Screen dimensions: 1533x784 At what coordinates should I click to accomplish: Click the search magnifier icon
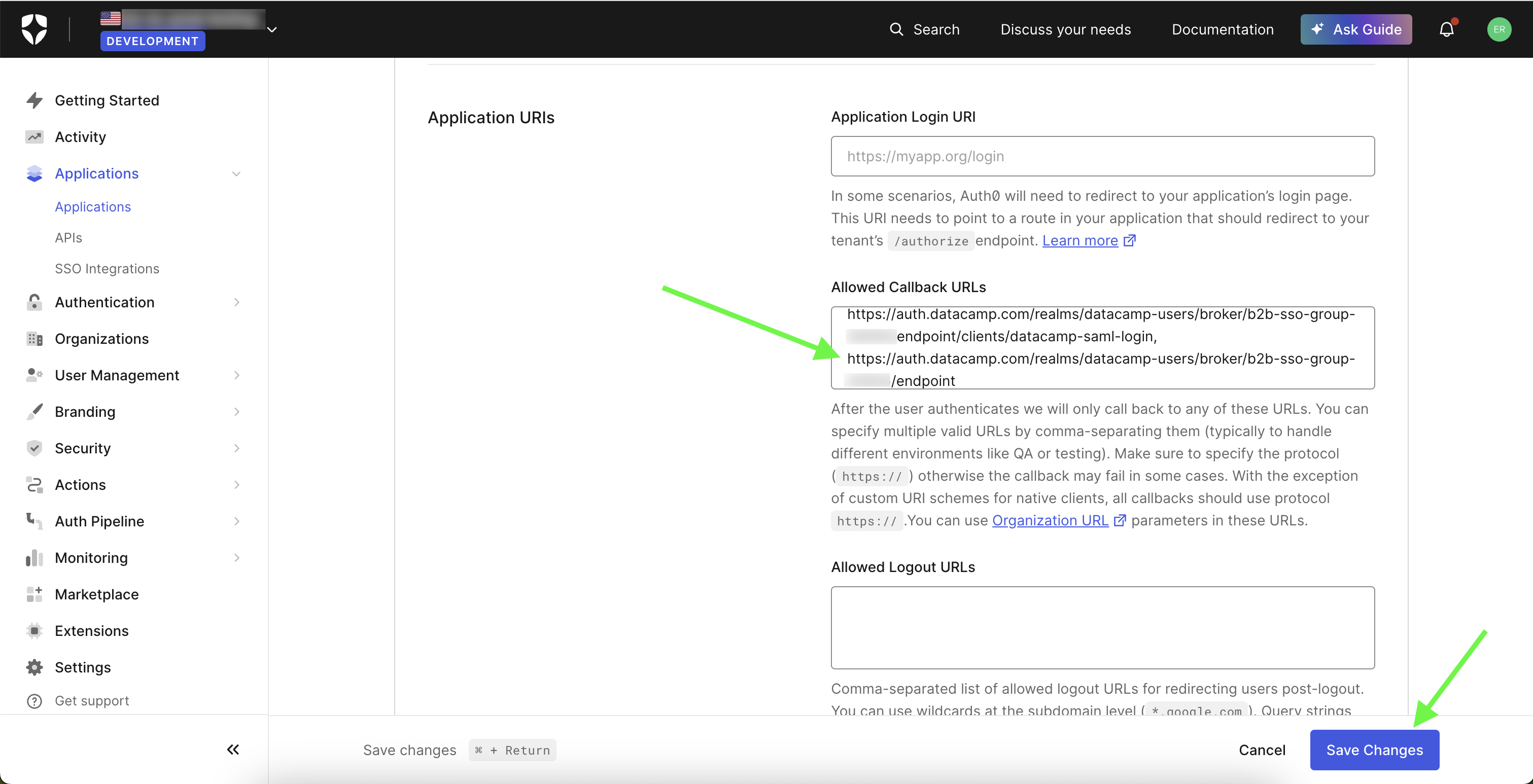(896, 29)
